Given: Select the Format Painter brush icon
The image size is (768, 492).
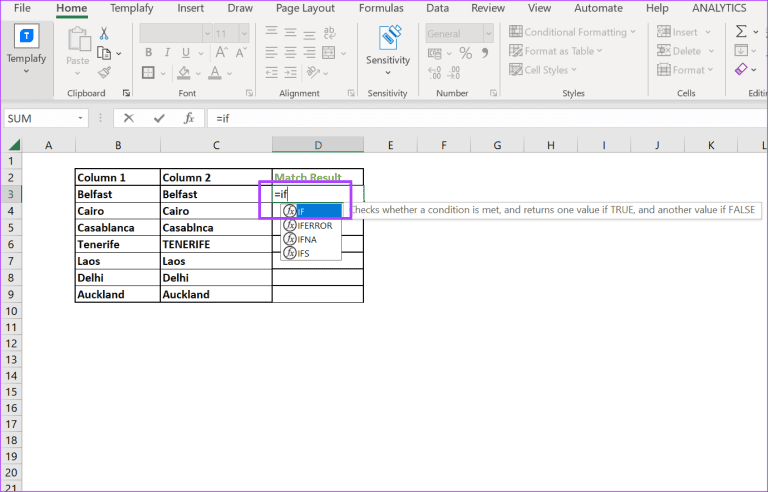Looking at the screenshot, I should [105, 72].
